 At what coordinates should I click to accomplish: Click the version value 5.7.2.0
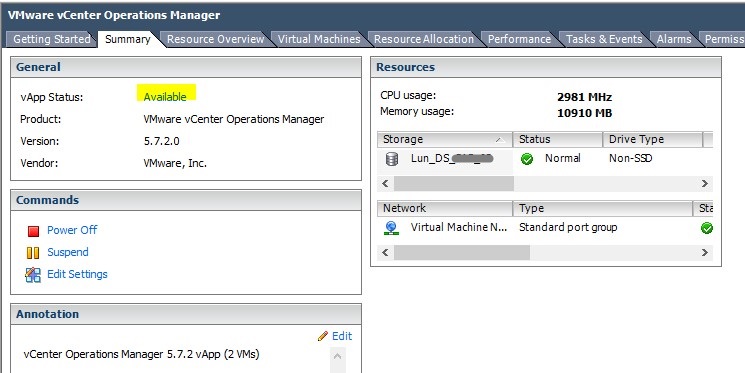[x=162, y=141]
